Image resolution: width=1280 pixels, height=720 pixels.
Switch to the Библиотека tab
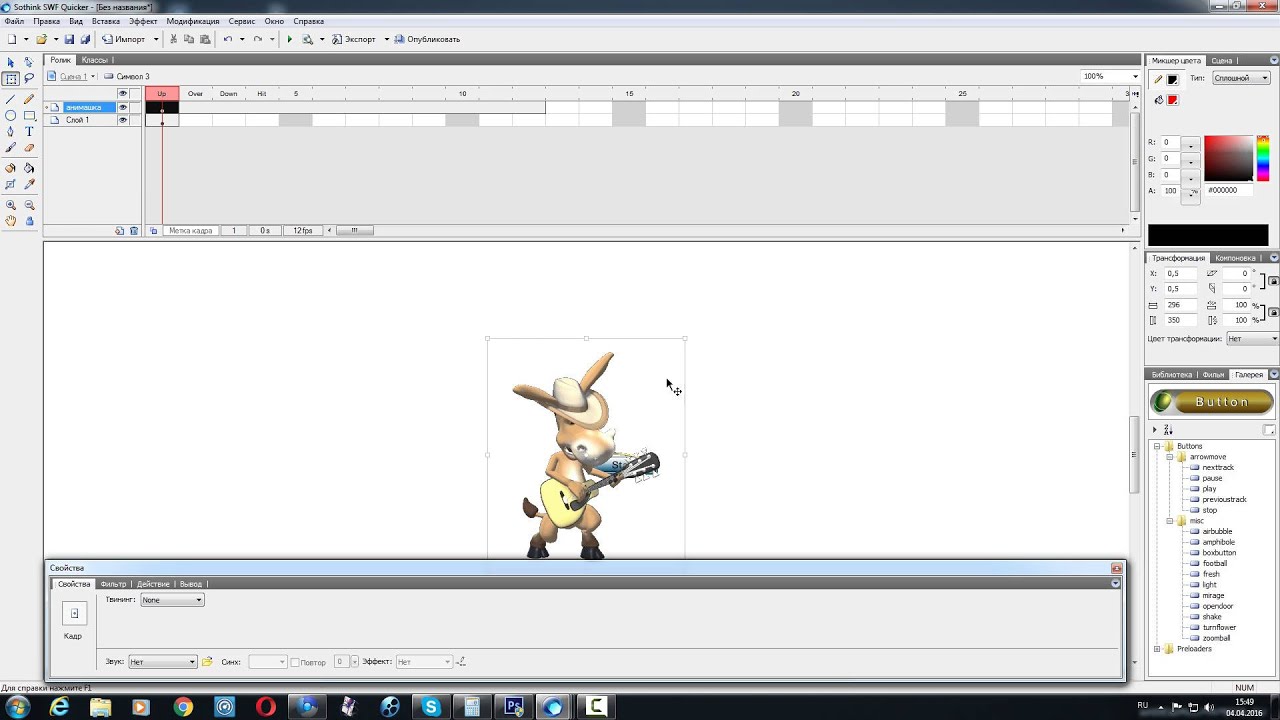pyautogui.click(x=1172, y=375)
